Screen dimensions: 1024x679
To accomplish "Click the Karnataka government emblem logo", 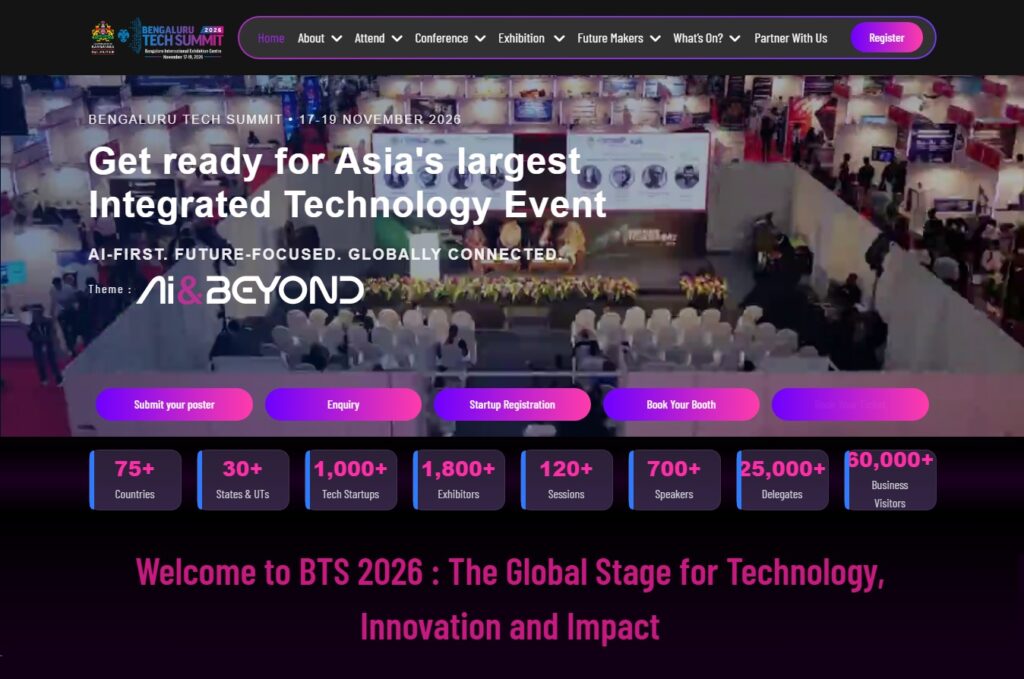I will (x=103, y=38).
